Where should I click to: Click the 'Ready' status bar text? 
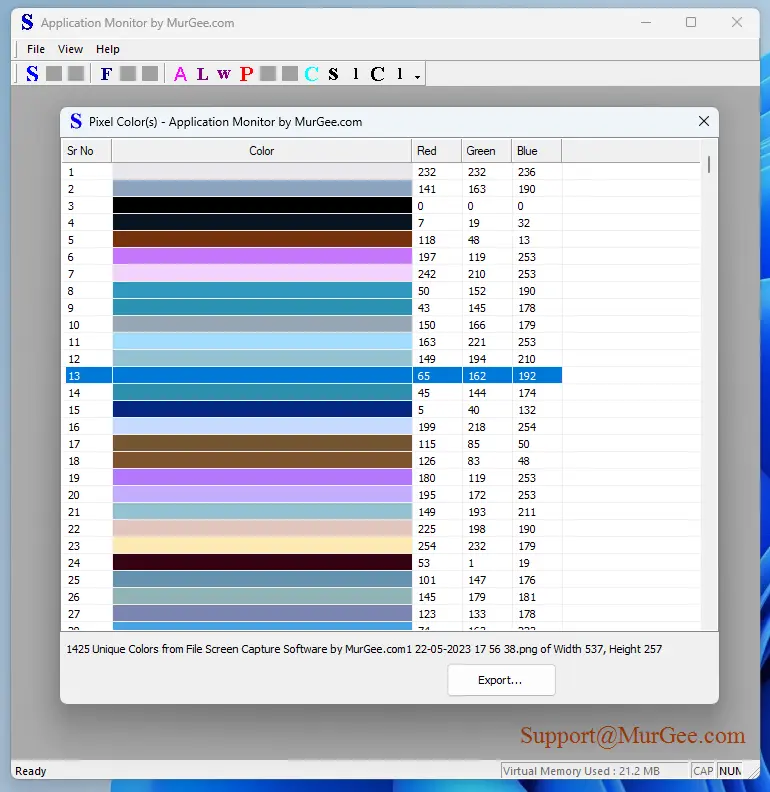click(30, 771)
